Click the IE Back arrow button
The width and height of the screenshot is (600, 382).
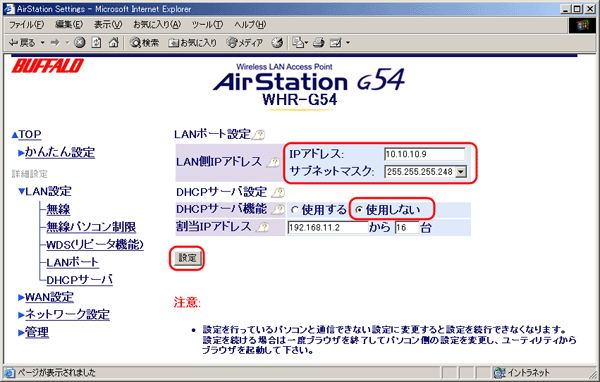click(21, 42)
